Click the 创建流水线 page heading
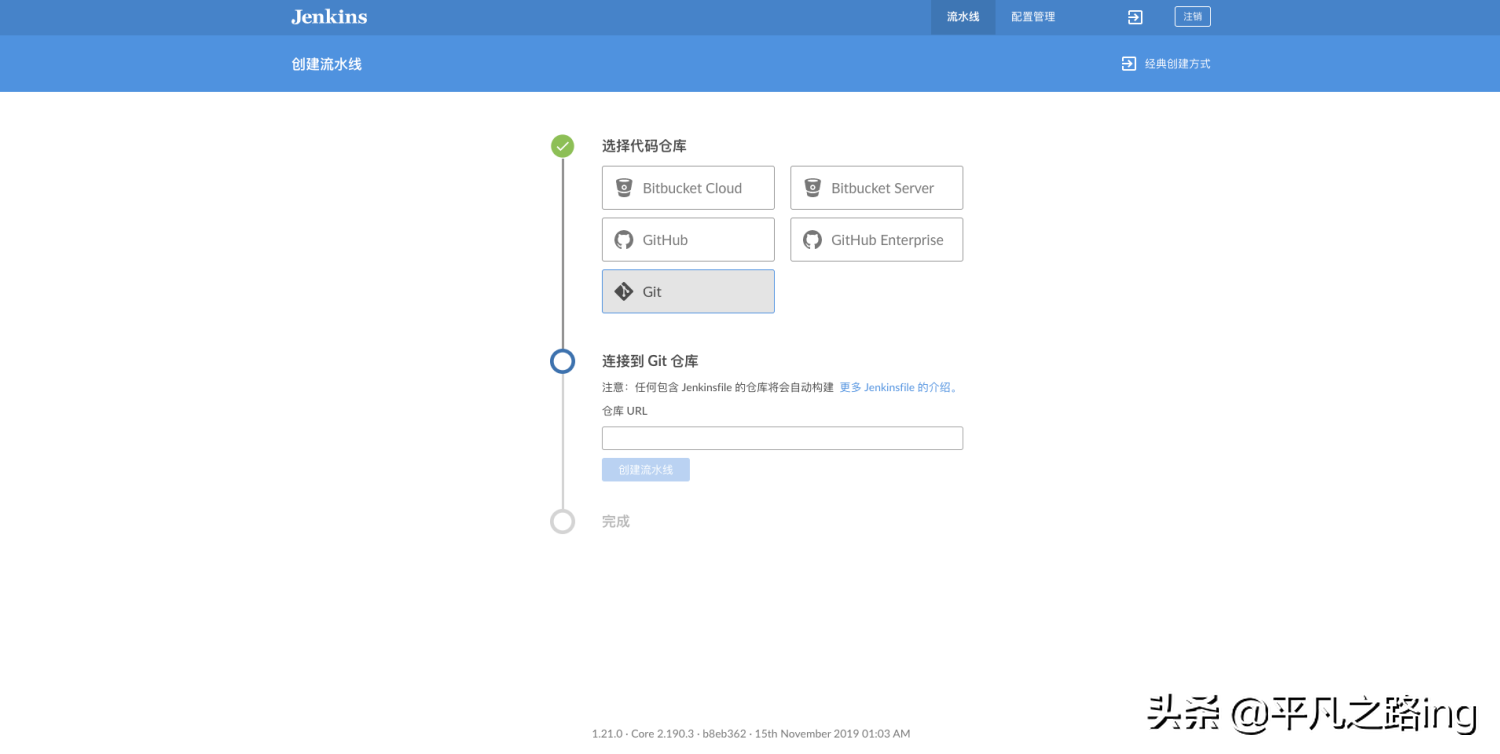Image resolution: width=1500 pixels, height=754 pixels. click(327, 64)
